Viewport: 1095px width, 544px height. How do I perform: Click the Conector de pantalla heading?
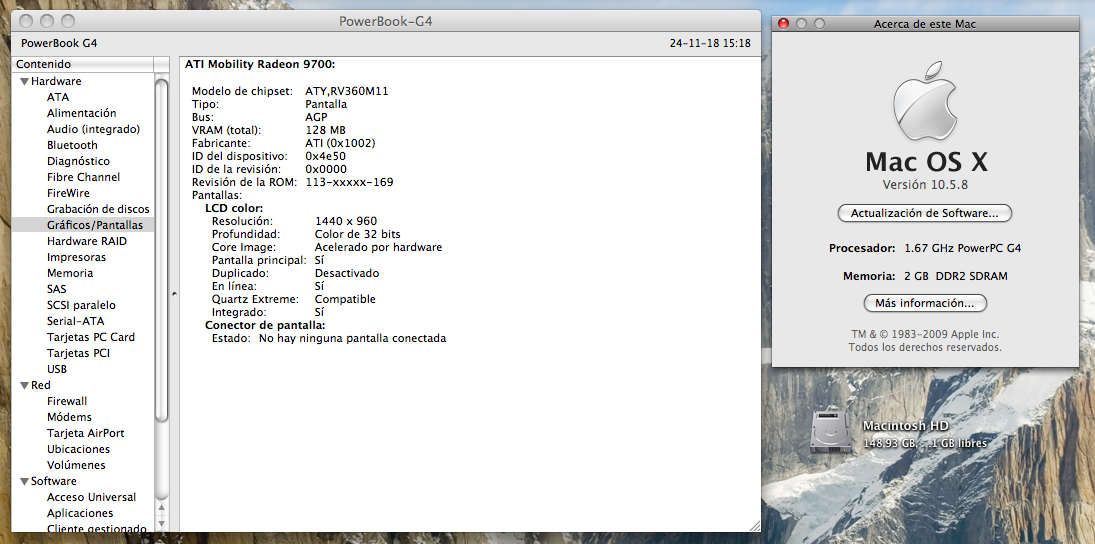point(265,325)
